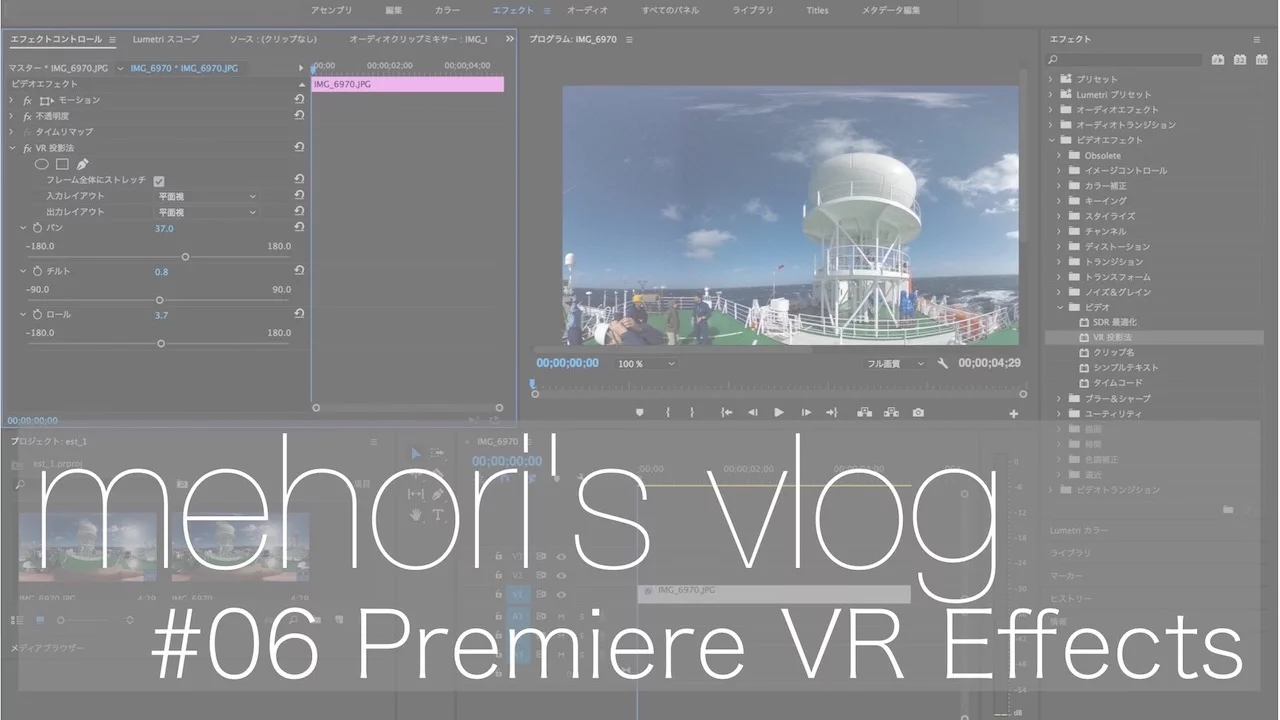Select the pen mask tool
Screen dimensions: 1280x720
tap(82, 164)
